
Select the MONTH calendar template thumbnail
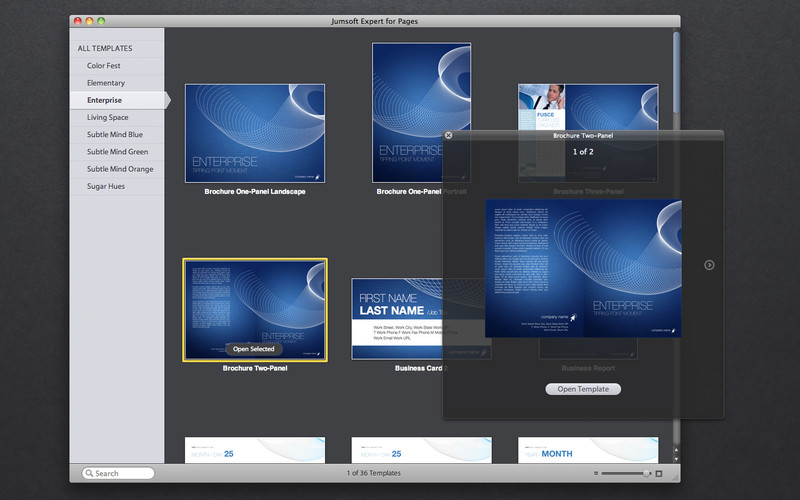[588, 450]
